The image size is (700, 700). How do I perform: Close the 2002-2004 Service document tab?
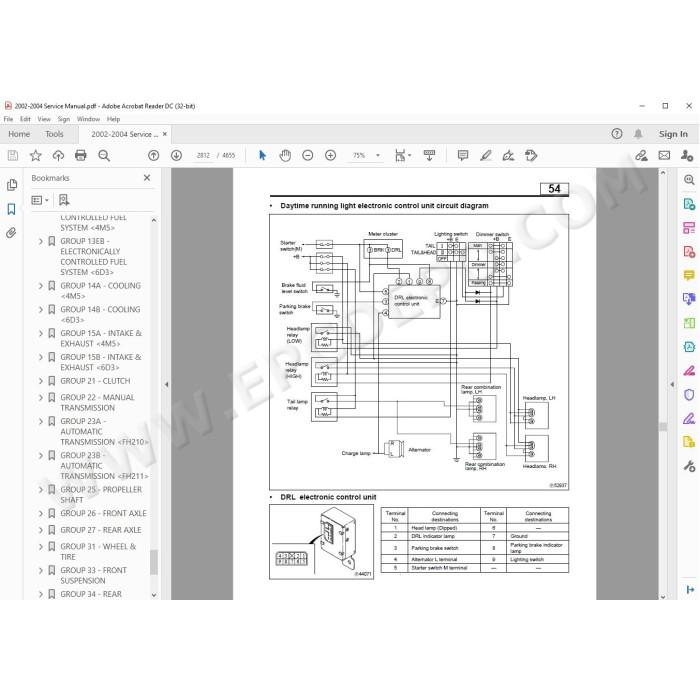165,134
